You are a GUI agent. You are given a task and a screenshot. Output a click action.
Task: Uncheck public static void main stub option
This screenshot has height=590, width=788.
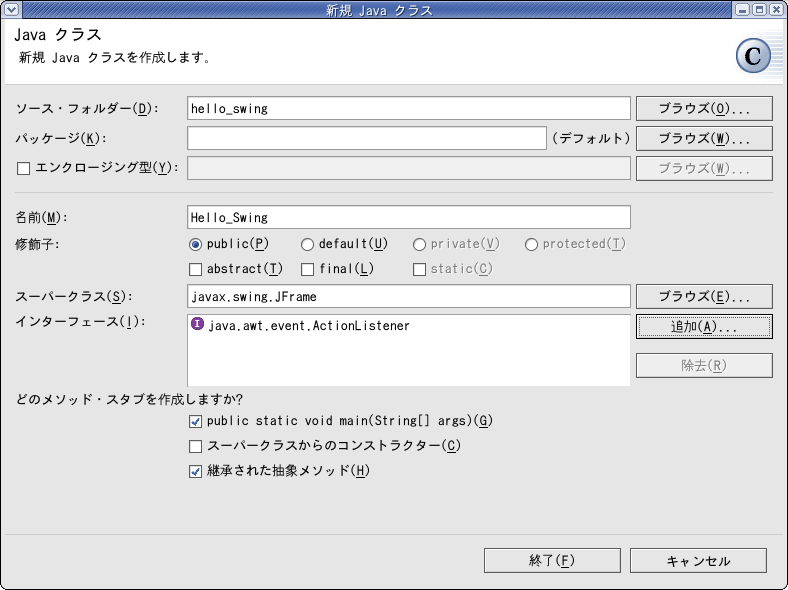pos(195,421)
